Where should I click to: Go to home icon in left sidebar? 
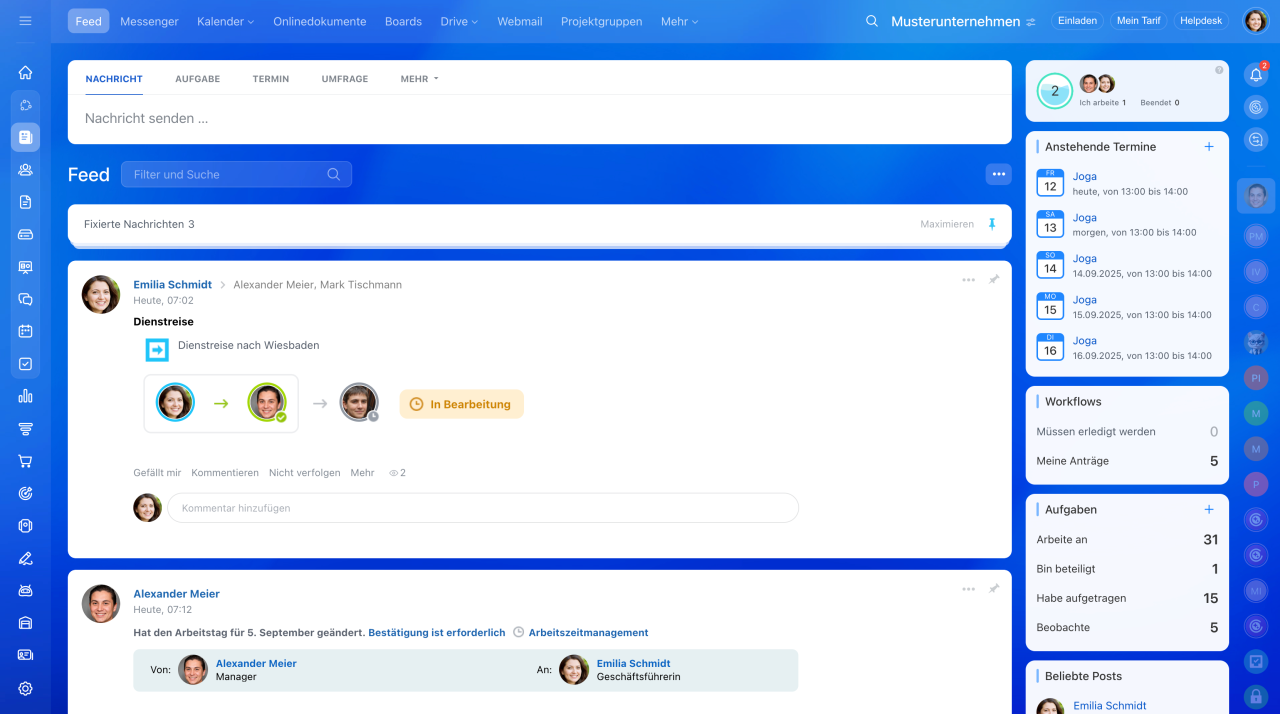[25, 72]
